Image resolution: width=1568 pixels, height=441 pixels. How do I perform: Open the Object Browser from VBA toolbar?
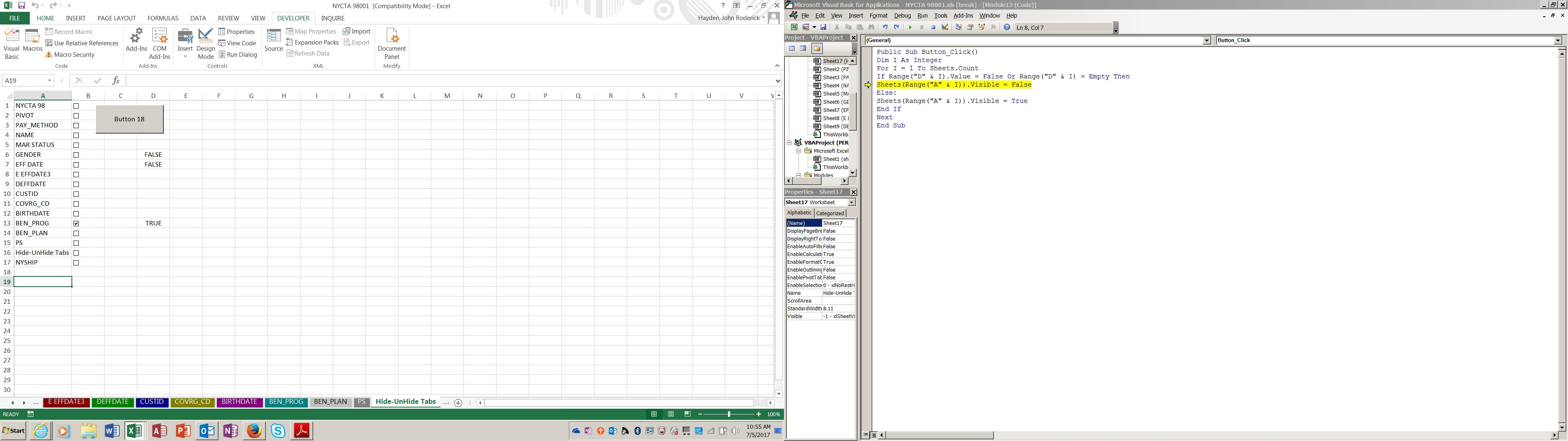tap(982, 27)
